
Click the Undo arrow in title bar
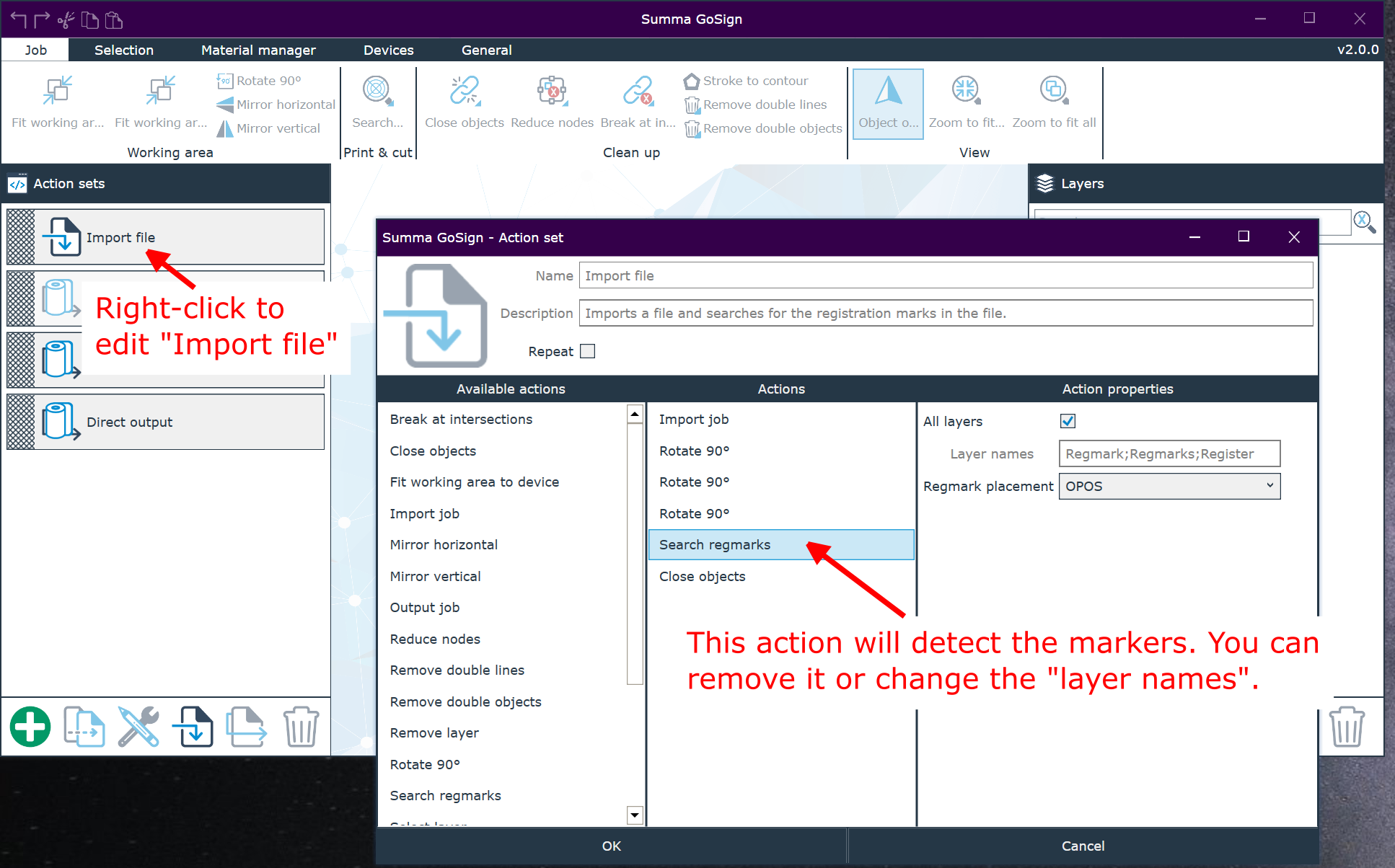pyautogui.click(x=19, y=19)
